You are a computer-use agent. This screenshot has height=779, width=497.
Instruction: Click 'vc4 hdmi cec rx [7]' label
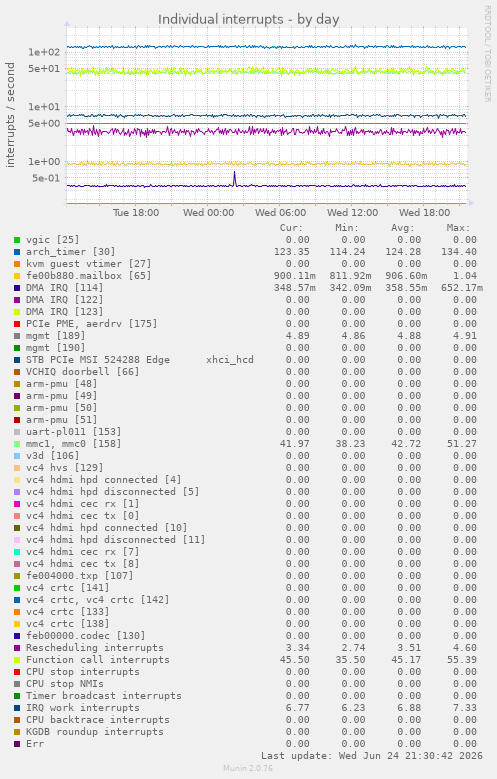83,551
